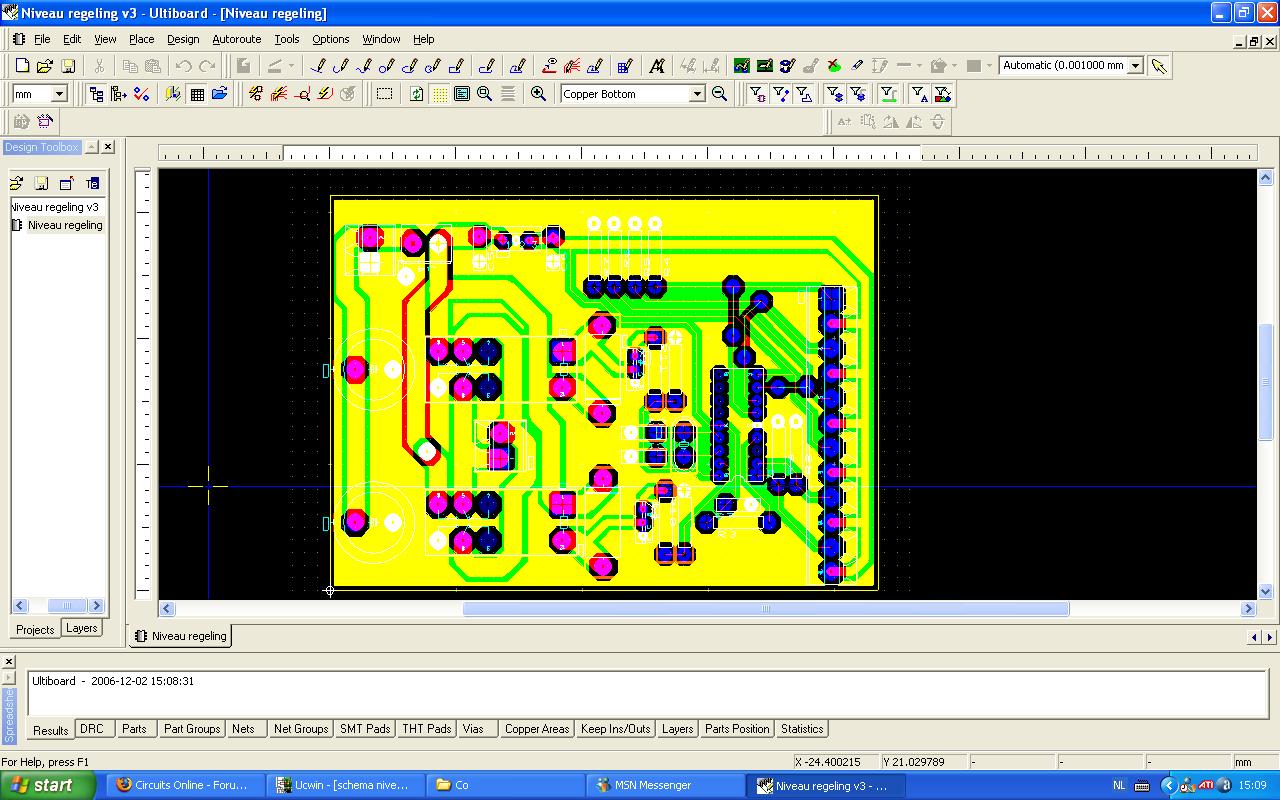This screenshot has height=800, width=1280.
Task: Open the Autoroute menu
Action: coord(236,39)
